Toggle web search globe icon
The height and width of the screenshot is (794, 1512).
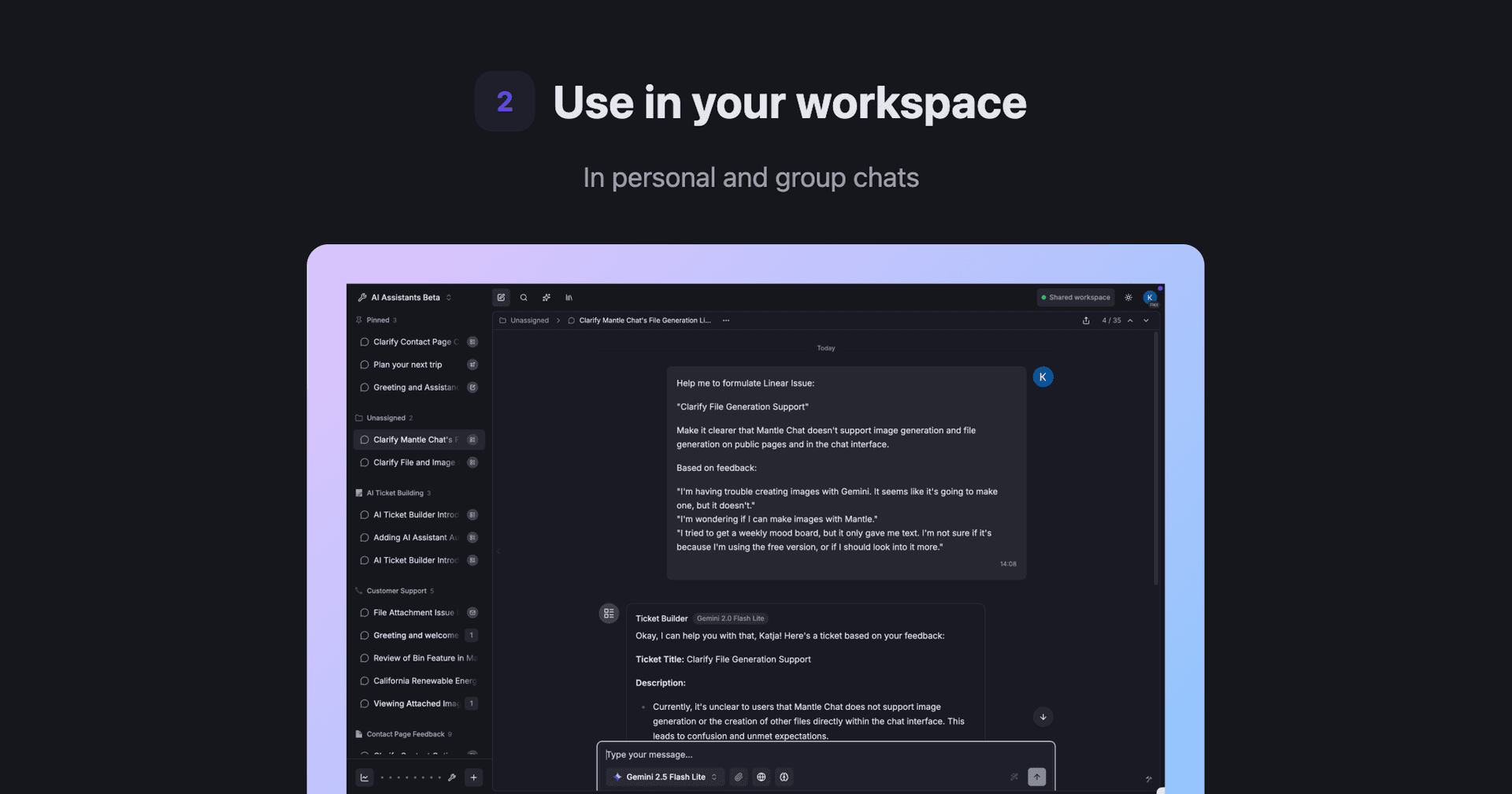pos(762,777)
